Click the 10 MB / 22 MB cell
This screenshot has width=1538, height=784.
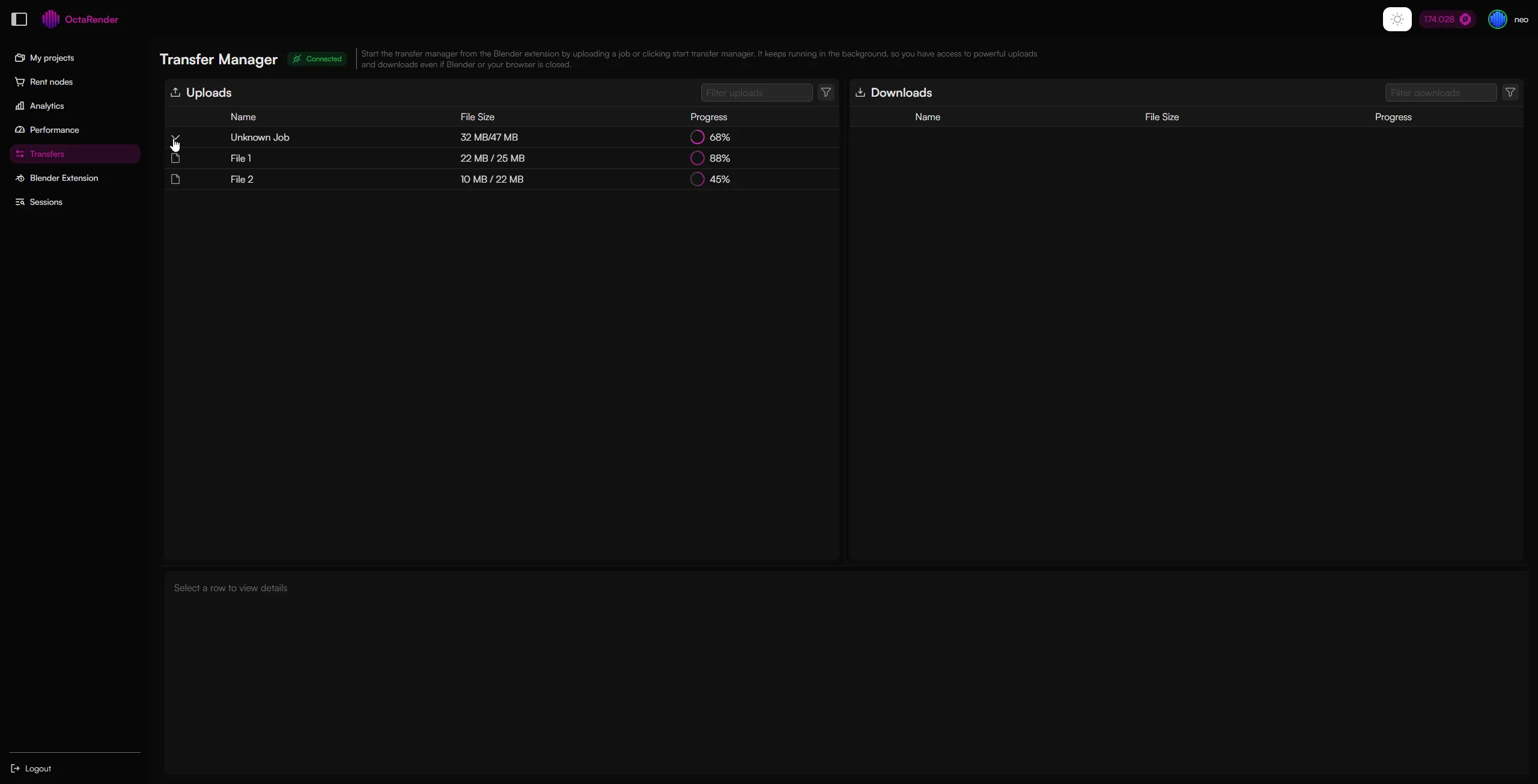[491, 179]
